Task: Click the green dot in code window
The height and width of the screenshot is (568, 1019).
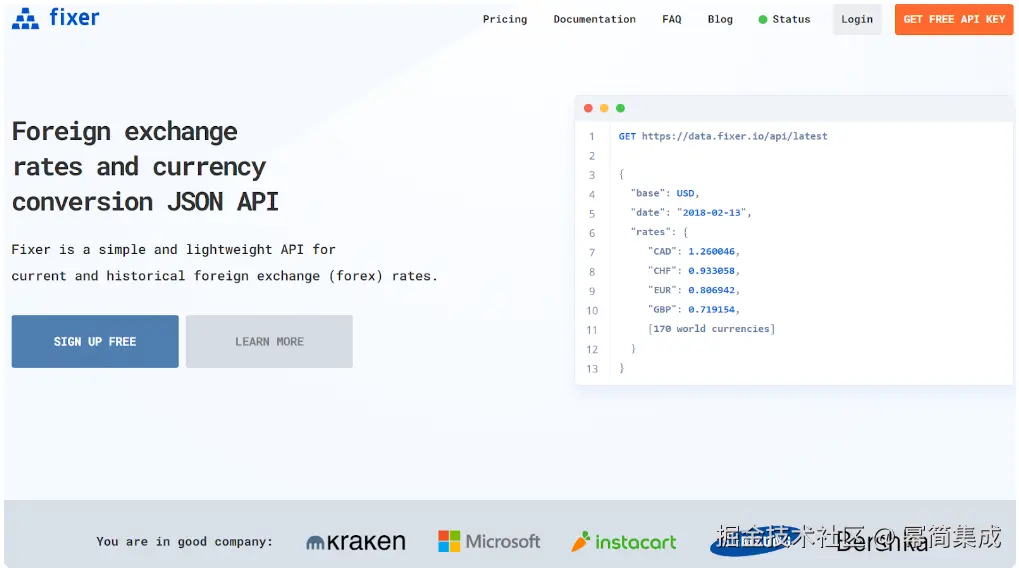Action: (621, 108)
